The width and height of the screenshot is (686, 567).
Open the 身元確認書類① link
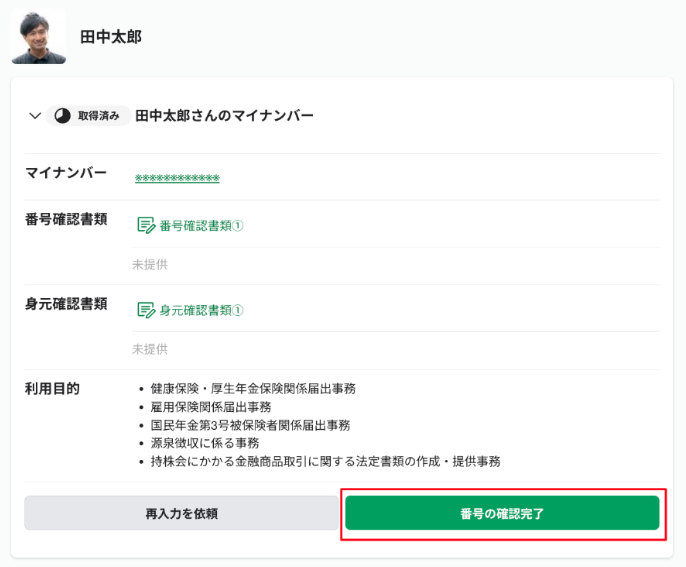click(201, 311)
